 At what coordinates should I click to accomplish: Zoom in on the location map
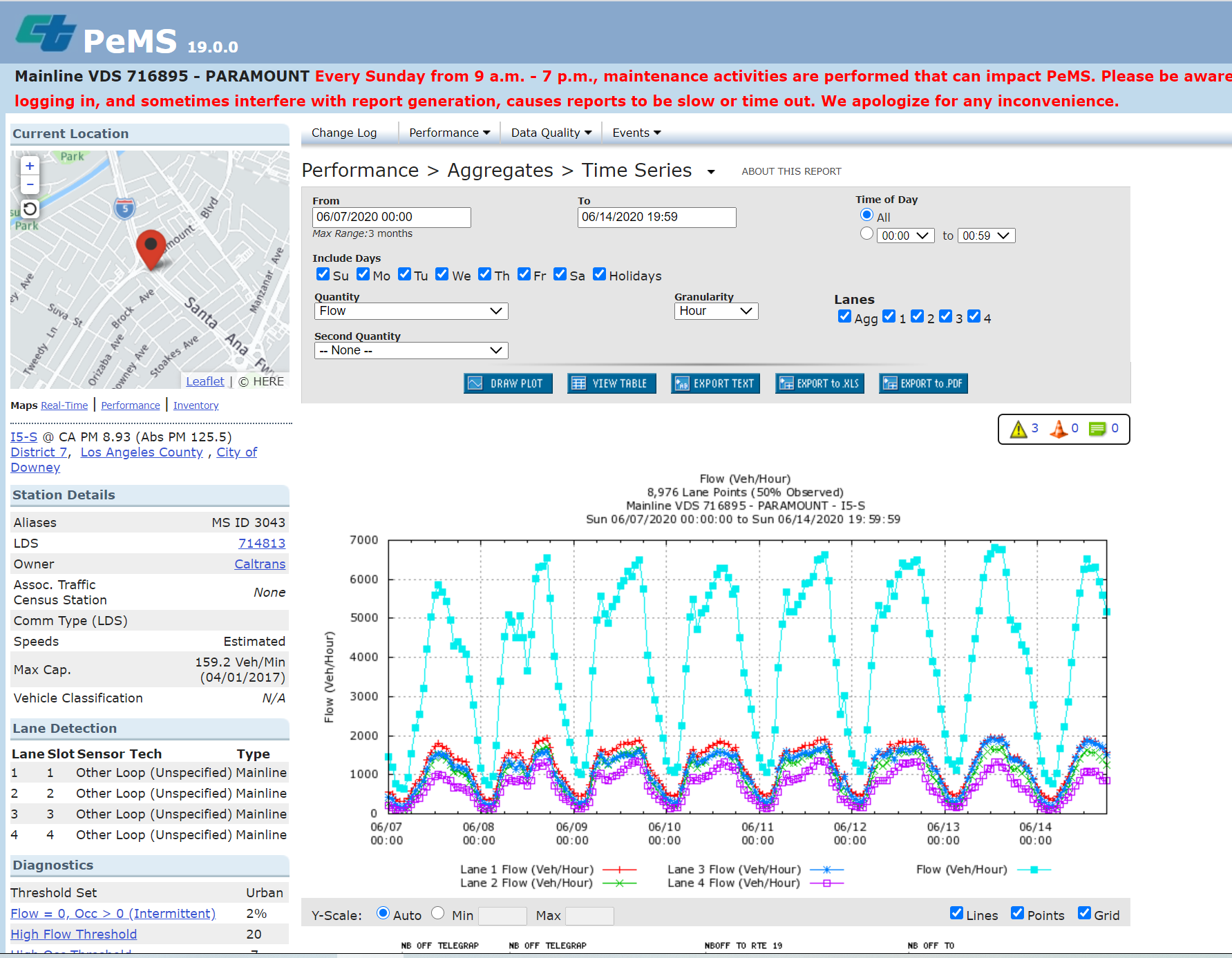coord(30,166)
